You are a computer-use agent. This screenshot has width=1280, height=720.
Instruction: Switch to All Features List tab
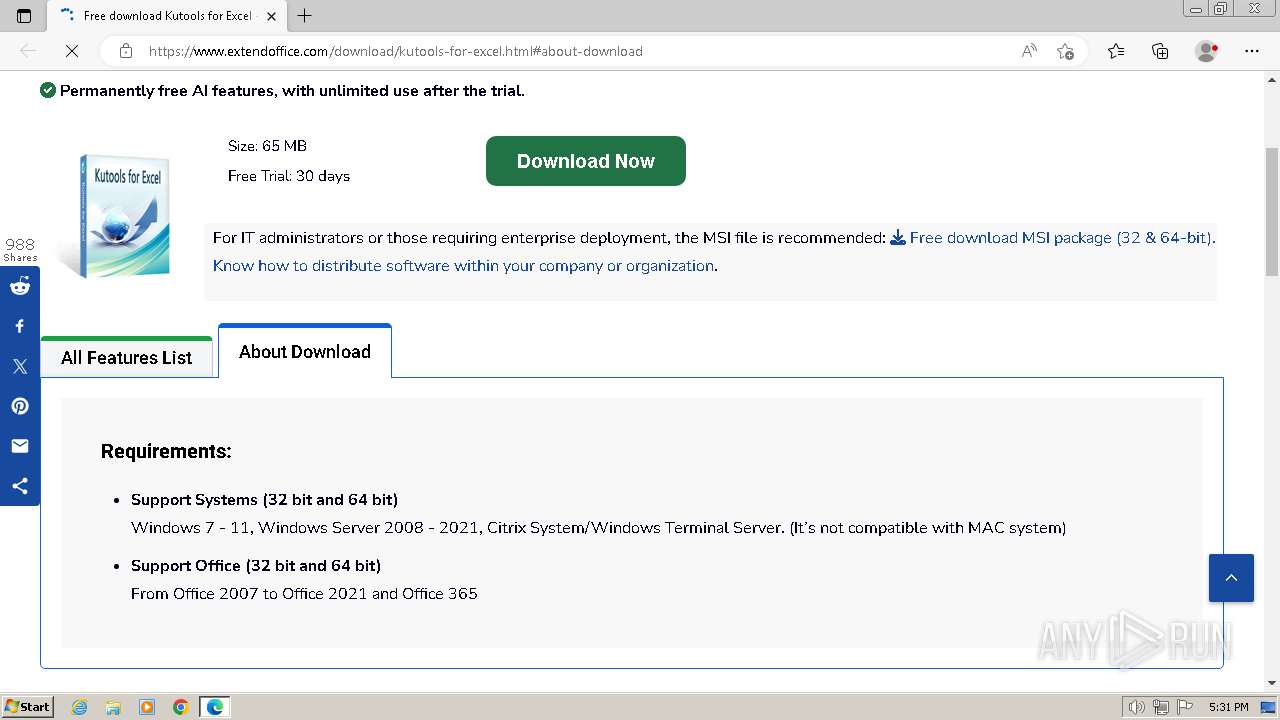[127, 357]
